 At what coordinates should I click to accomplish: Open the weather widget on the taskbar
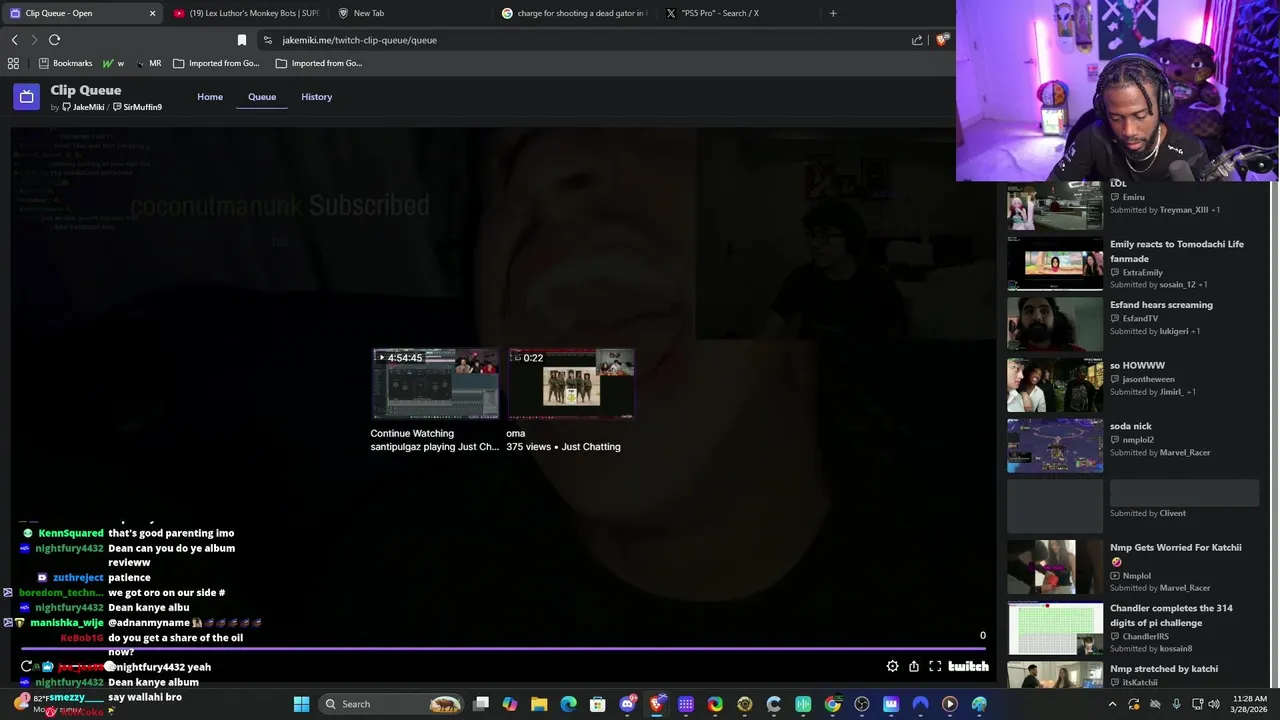[x=50, y=704]
